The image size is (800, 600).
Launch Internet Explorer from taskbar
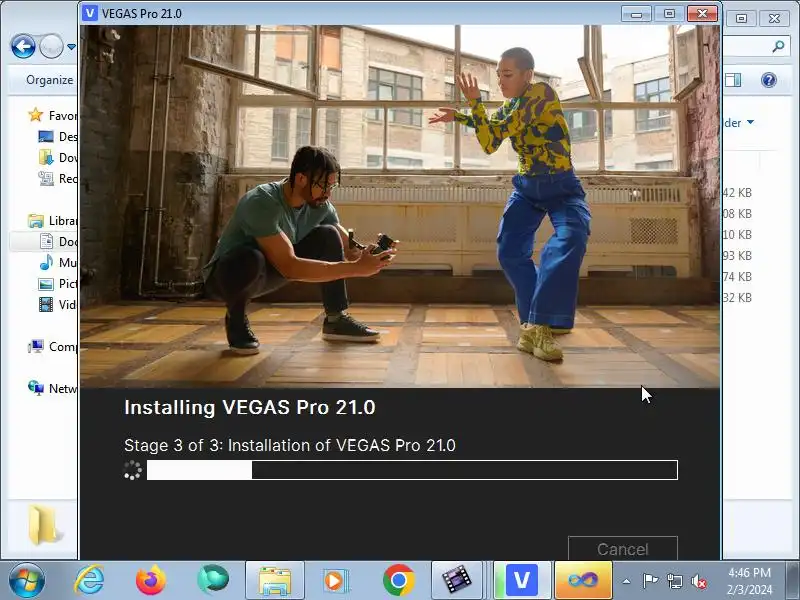pyautogui.click(x=90, y=580)
